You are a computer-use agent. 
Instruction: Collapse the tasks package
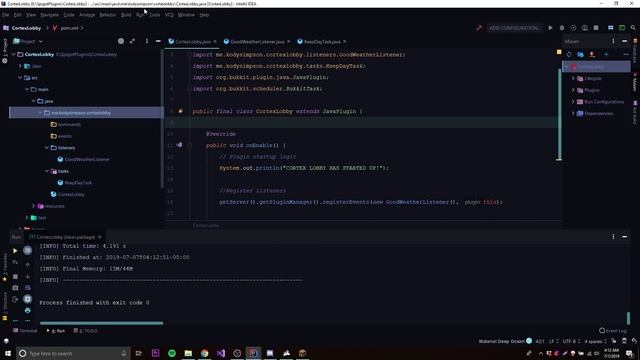point(47,171)
